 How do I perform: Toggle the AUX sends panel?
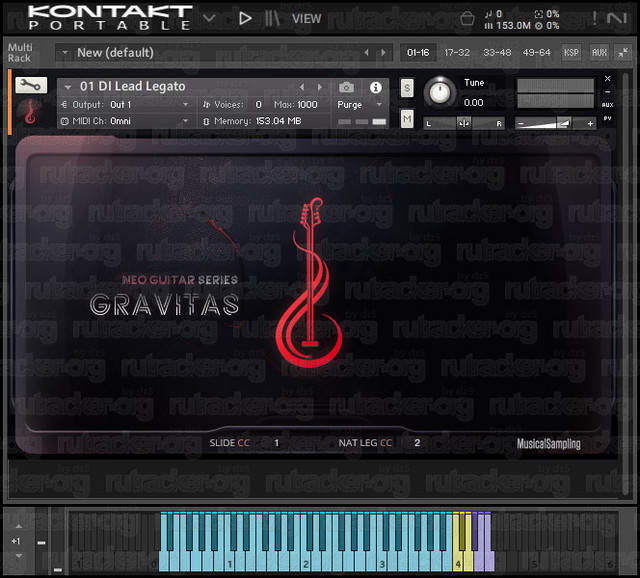coord(599,53)
